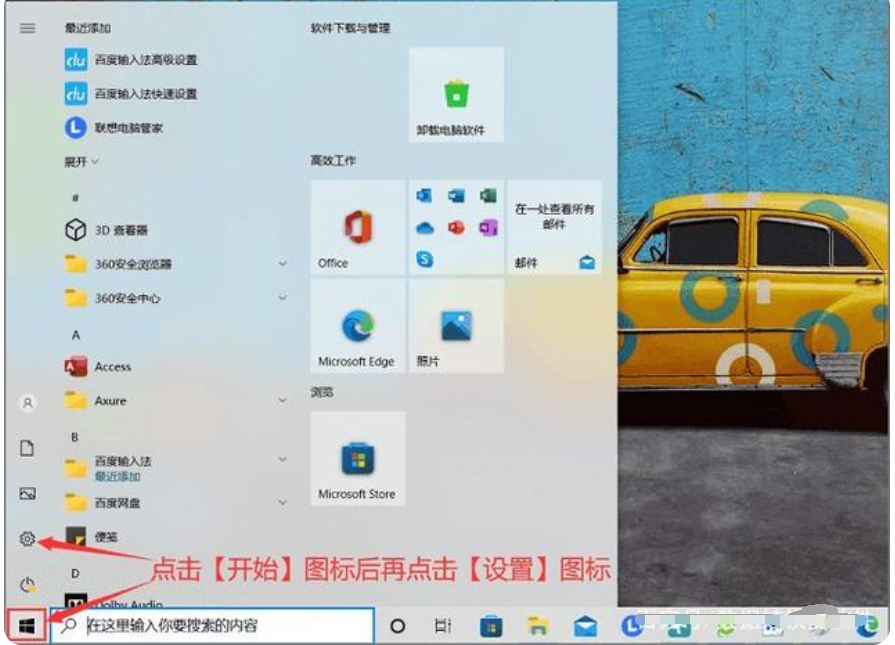Open Settings via the gear icon
895x645 pixels.
[27, 539]
